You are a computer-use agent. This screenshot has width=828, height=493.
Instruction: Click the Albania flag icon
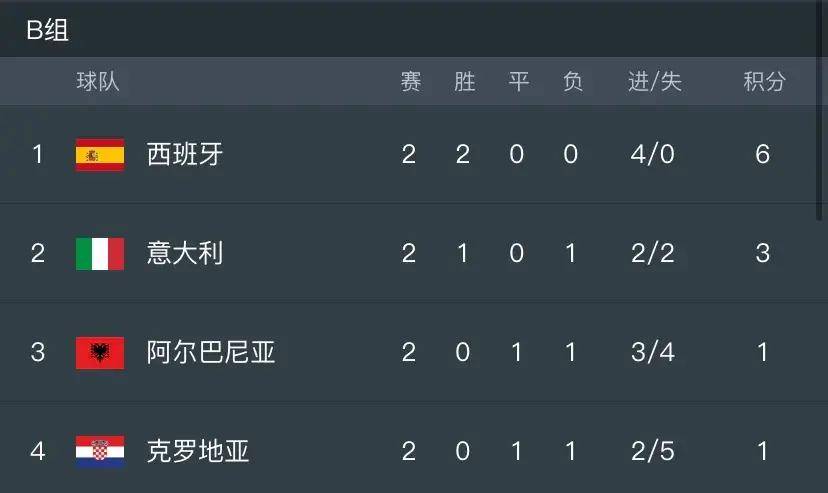click(x=100, y=352)
